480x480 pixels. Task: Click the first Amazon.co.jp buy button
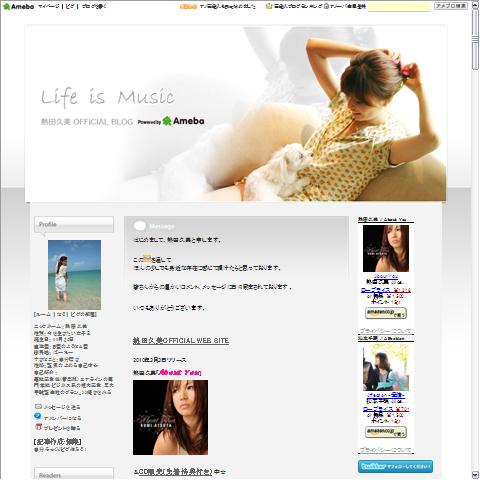tap(386, 313)
